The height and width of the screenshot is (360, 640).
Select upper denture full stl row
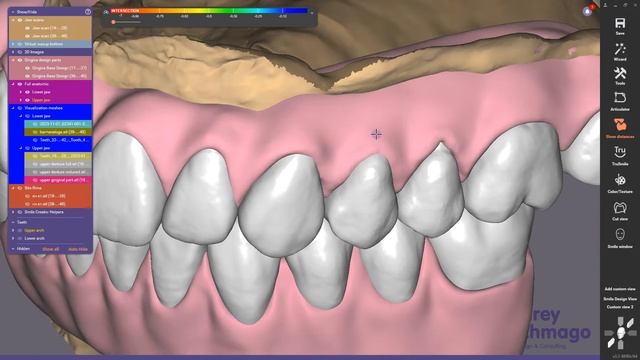(58, 164)
